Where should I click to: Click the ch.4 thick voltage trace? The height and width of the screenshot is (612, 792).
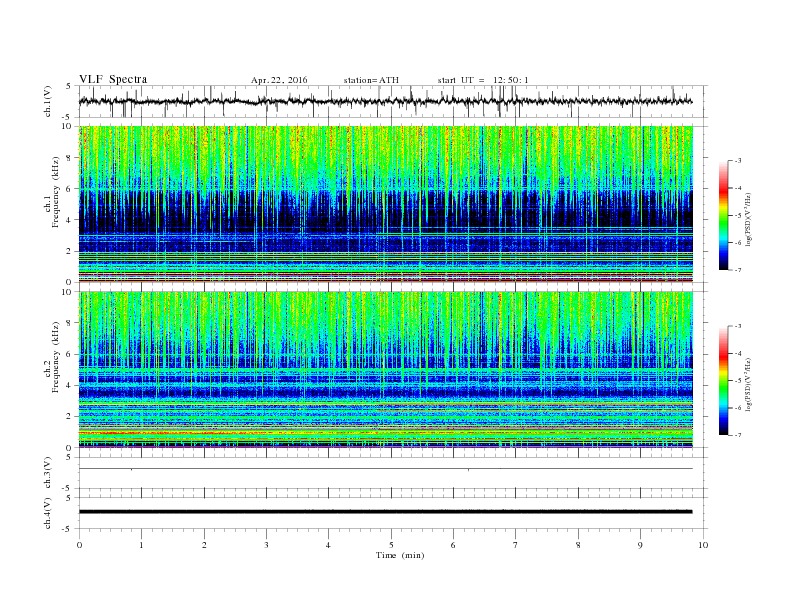point(385,512)
